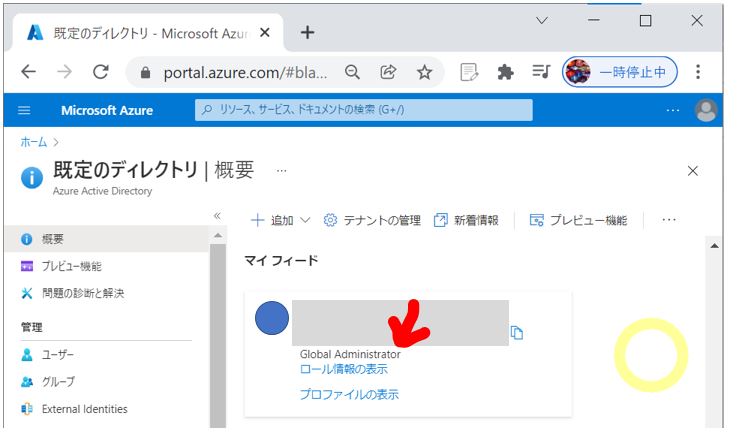Viewport: 747px width, 438px height.
Task: Open the reading list note extension icon
Action: (x=469, y=72)
